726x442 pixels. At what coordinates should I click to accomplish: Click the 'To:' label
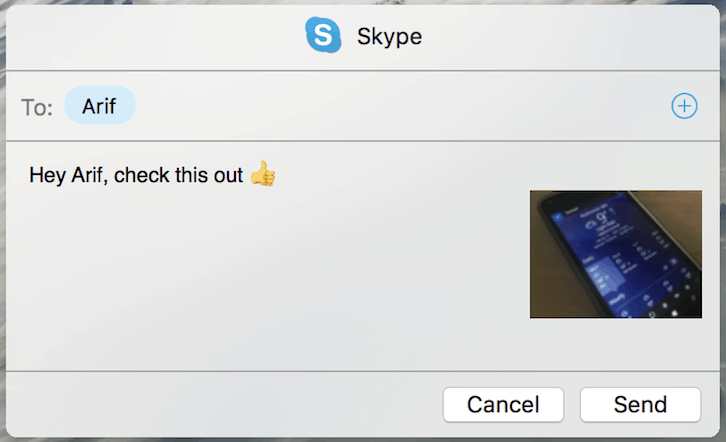pos(37,107)
